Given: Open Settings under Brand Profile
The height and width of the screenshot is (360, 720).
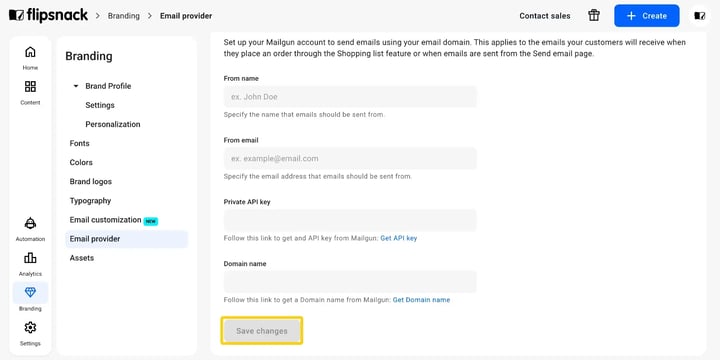Looking at the screenshot, I should (x=100, y=105).
